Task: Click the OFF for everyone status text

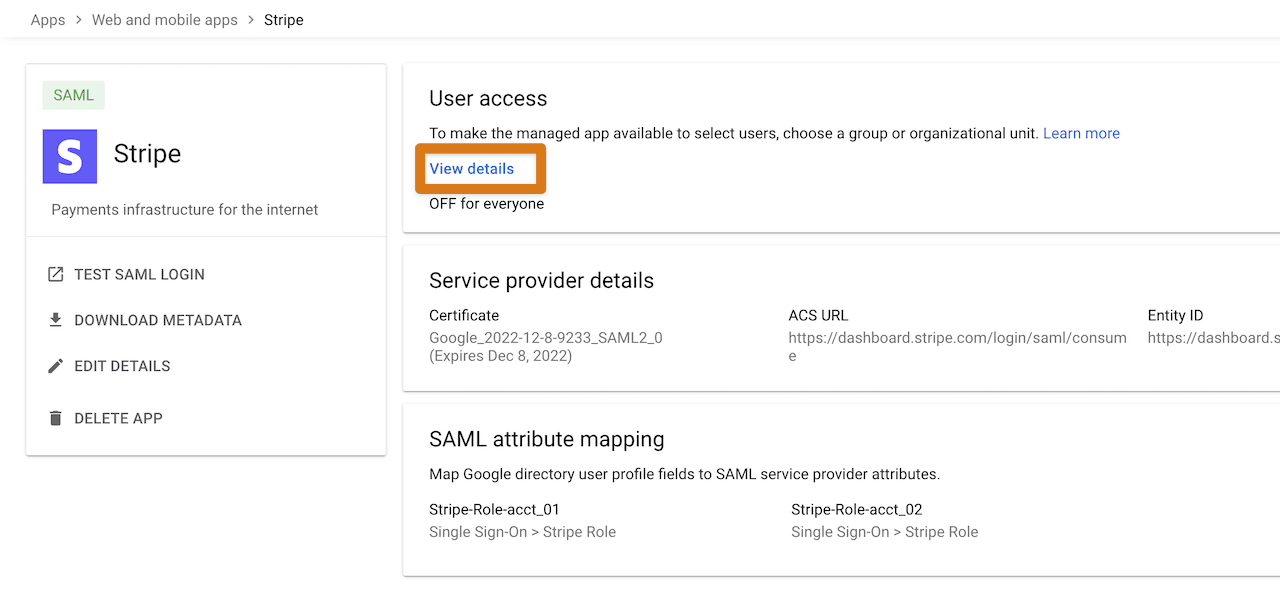Action: point(487,204)
